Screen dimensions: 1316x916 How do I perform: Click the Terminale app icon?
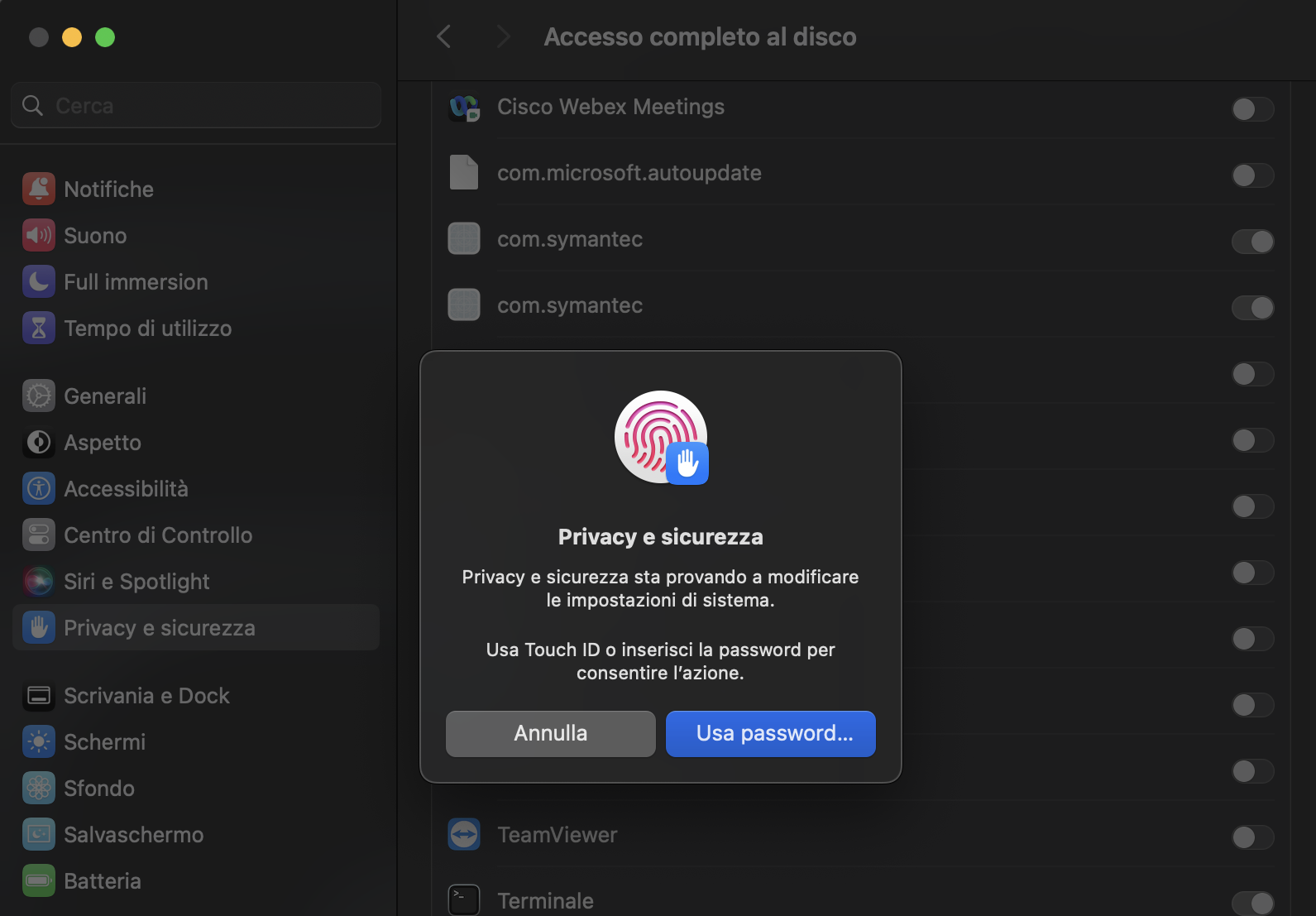[464, 900]
